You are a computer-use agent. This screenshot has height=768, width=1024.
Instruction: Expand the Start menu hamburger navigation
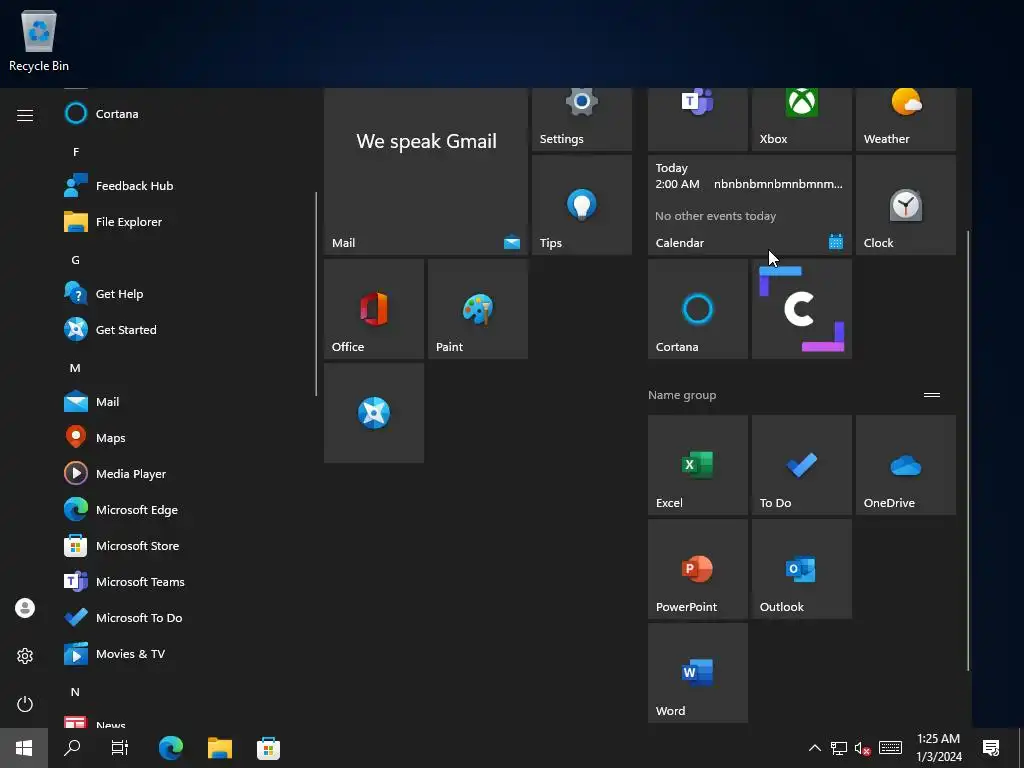pyautogui.click(x=25, y=116)
